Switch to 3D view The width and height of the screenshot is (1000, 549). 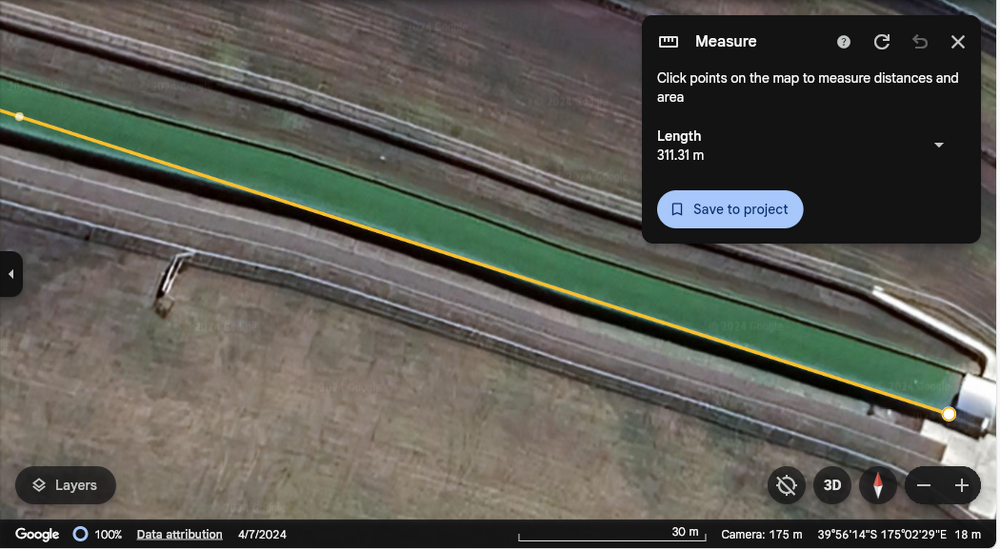coord(832,486)
